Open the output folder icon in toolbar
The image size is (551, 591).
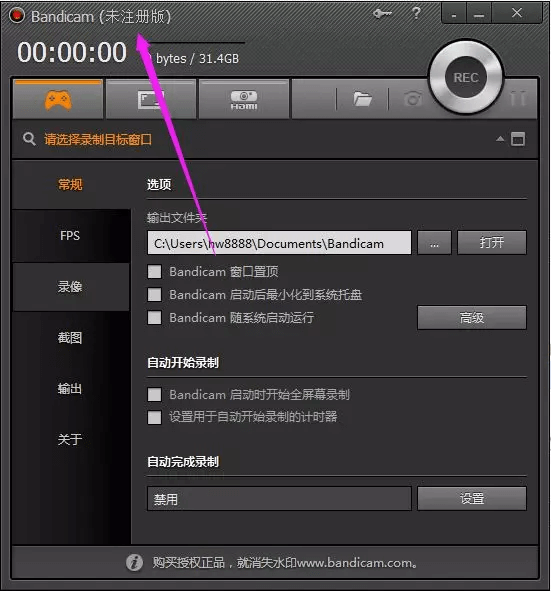(362, 99)
